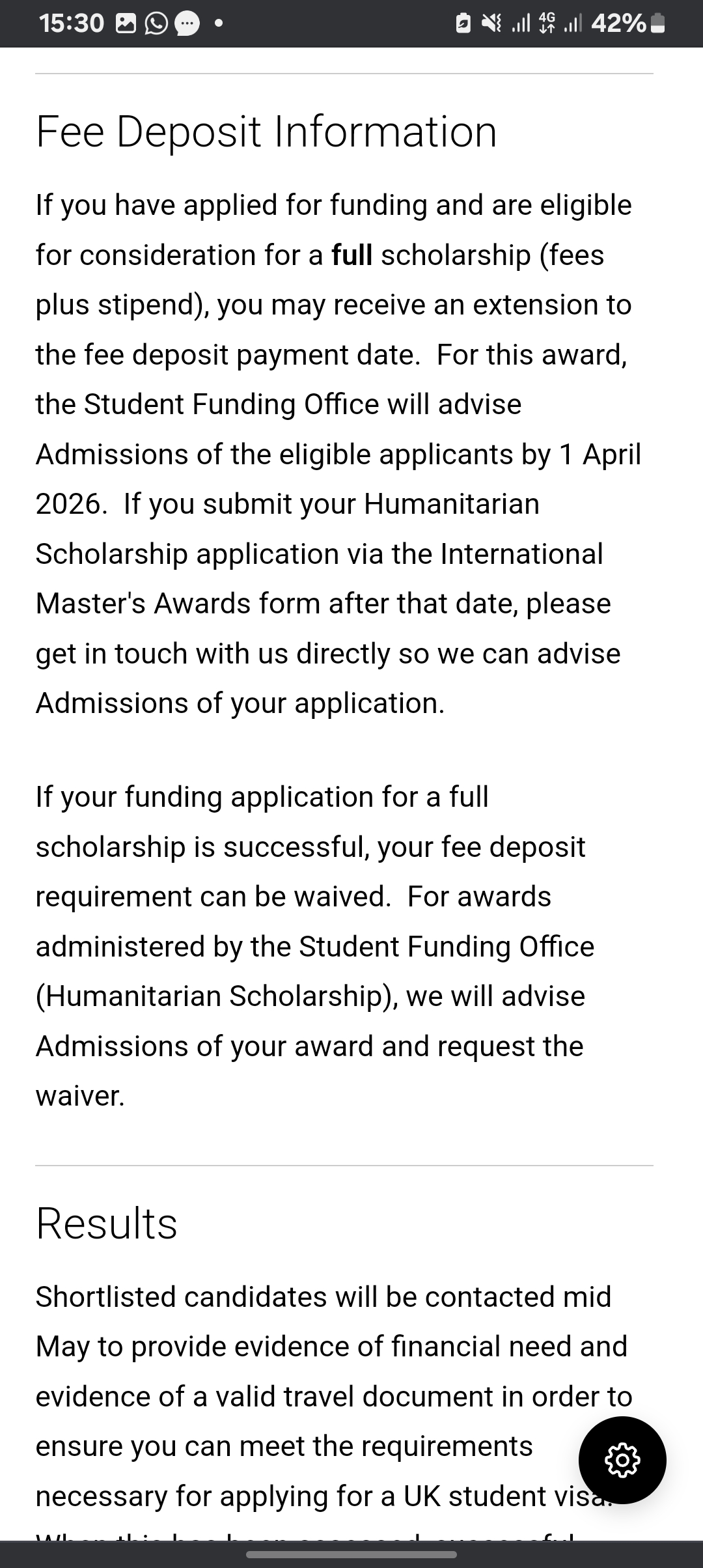Image resolution: width=703 pixels, height=1568 pixels.
Task: Tap the notification overflow dot
Action: click(219, 24)
